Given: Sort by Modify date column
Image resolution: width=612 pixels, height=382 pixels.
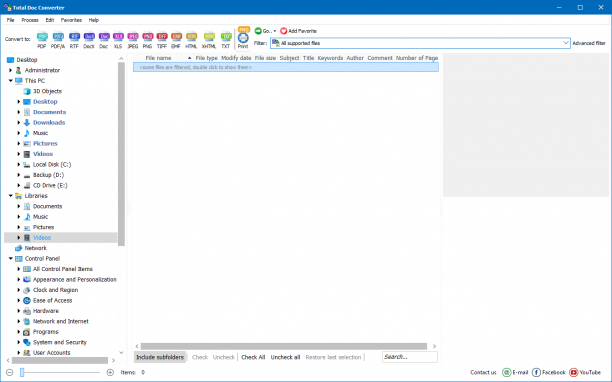Looking at the screenshot, I should 236,58.
